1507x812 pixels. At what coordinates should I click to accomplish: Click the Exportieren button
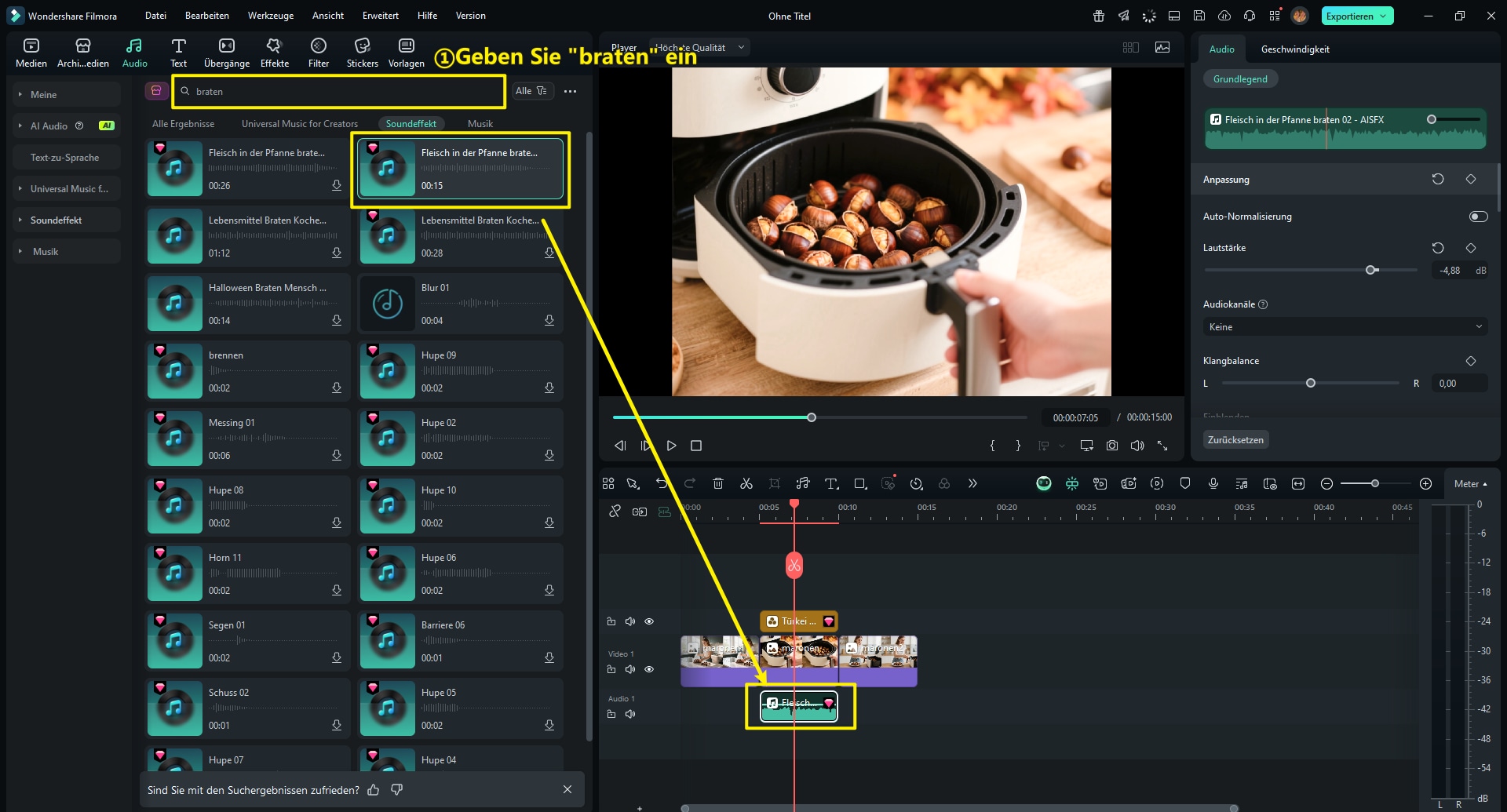1356,16
